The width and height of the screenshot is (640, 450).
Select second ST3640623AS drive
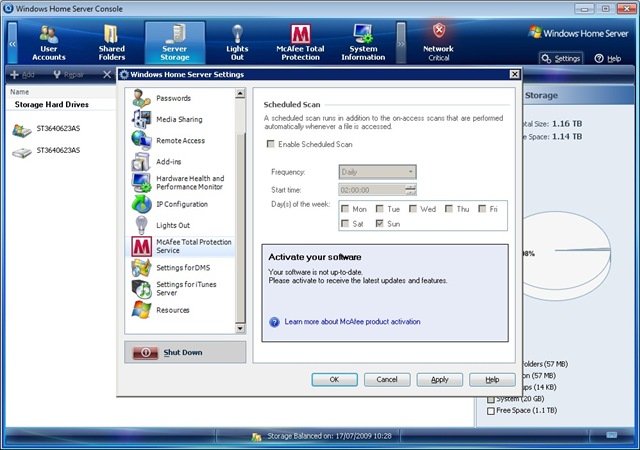tap(46, 151)
